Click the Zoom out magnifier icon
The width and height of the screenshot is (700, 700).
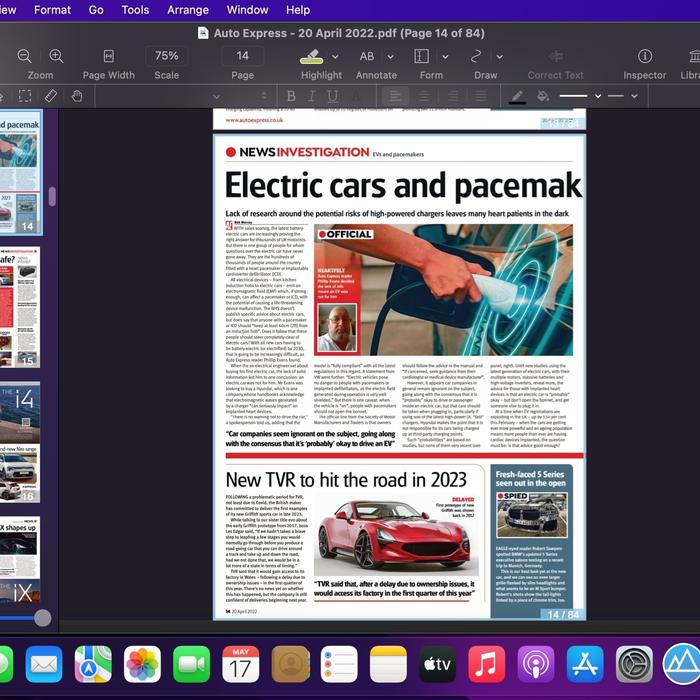[25, 56]
